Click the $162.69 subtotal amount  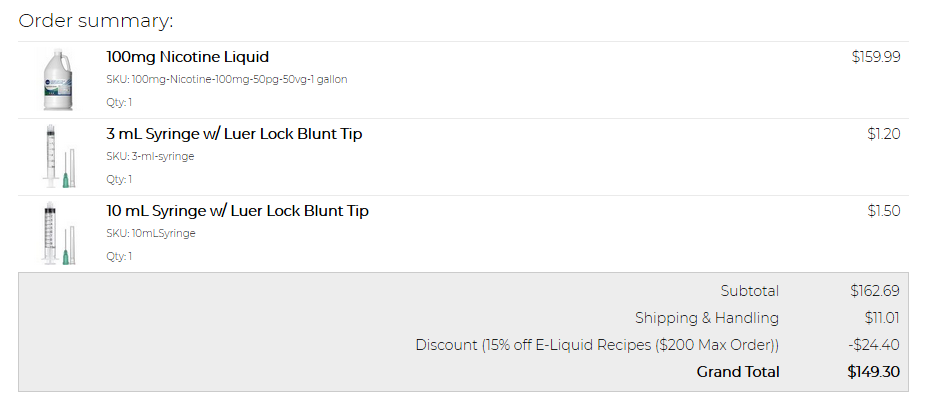tap(875, 291)
